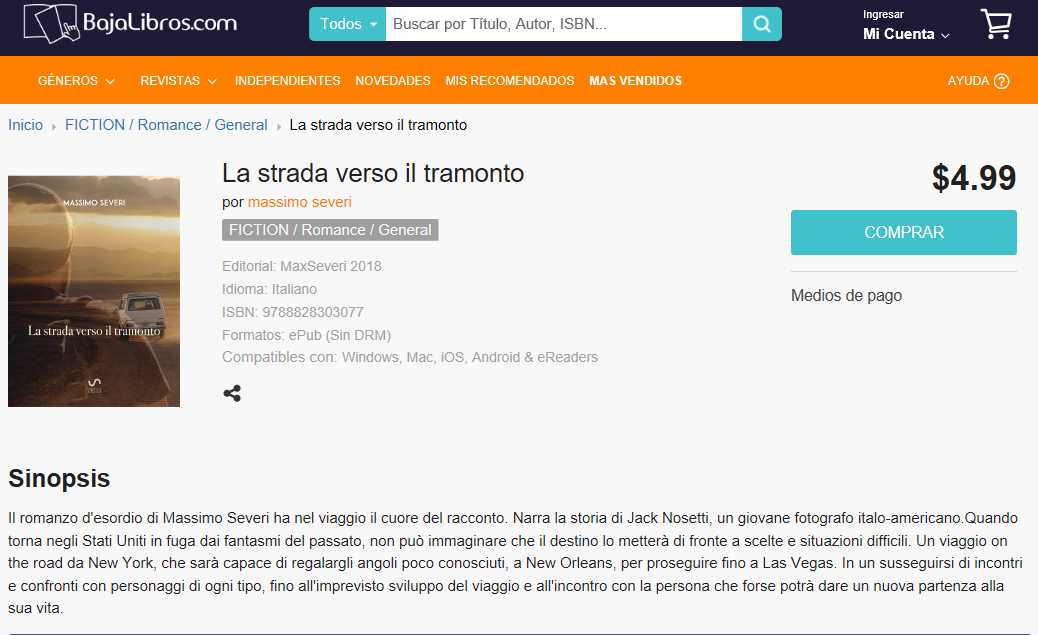This screenshot has width=1038, height=635.
Task: Click the book cover thumbnail
Action: click(x=94, y=291)
